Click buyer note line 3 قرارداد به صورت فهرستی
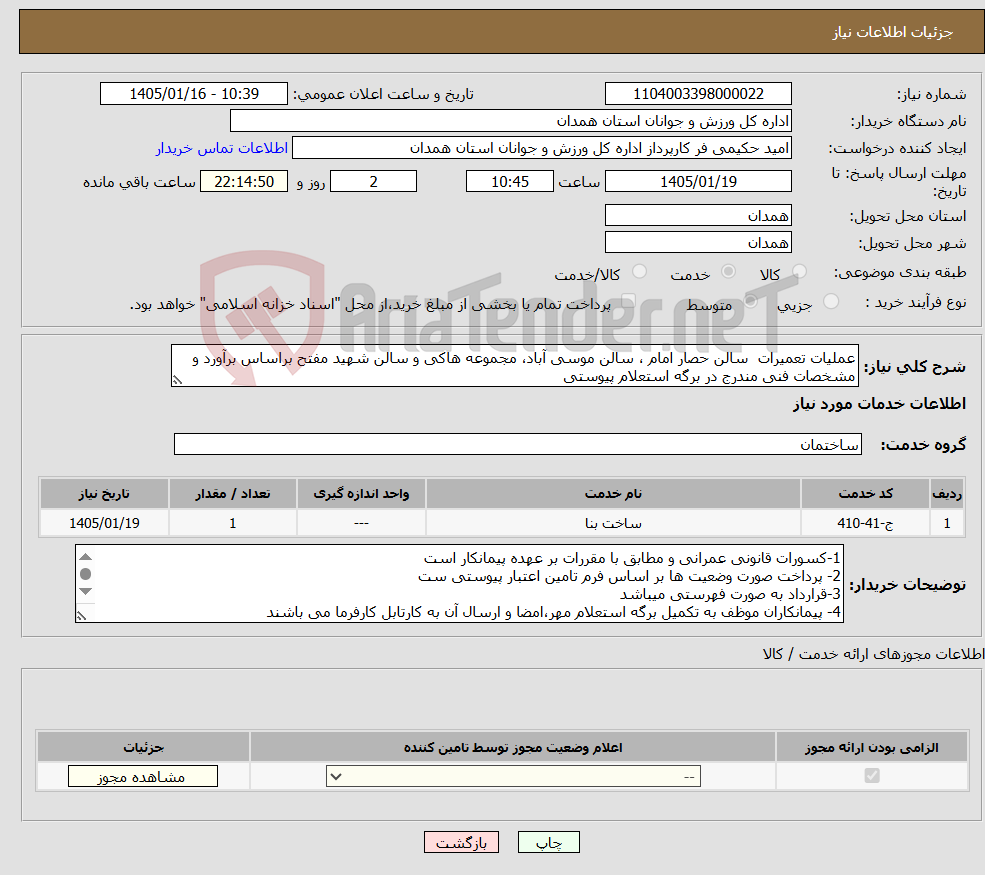 pos(730,594)
